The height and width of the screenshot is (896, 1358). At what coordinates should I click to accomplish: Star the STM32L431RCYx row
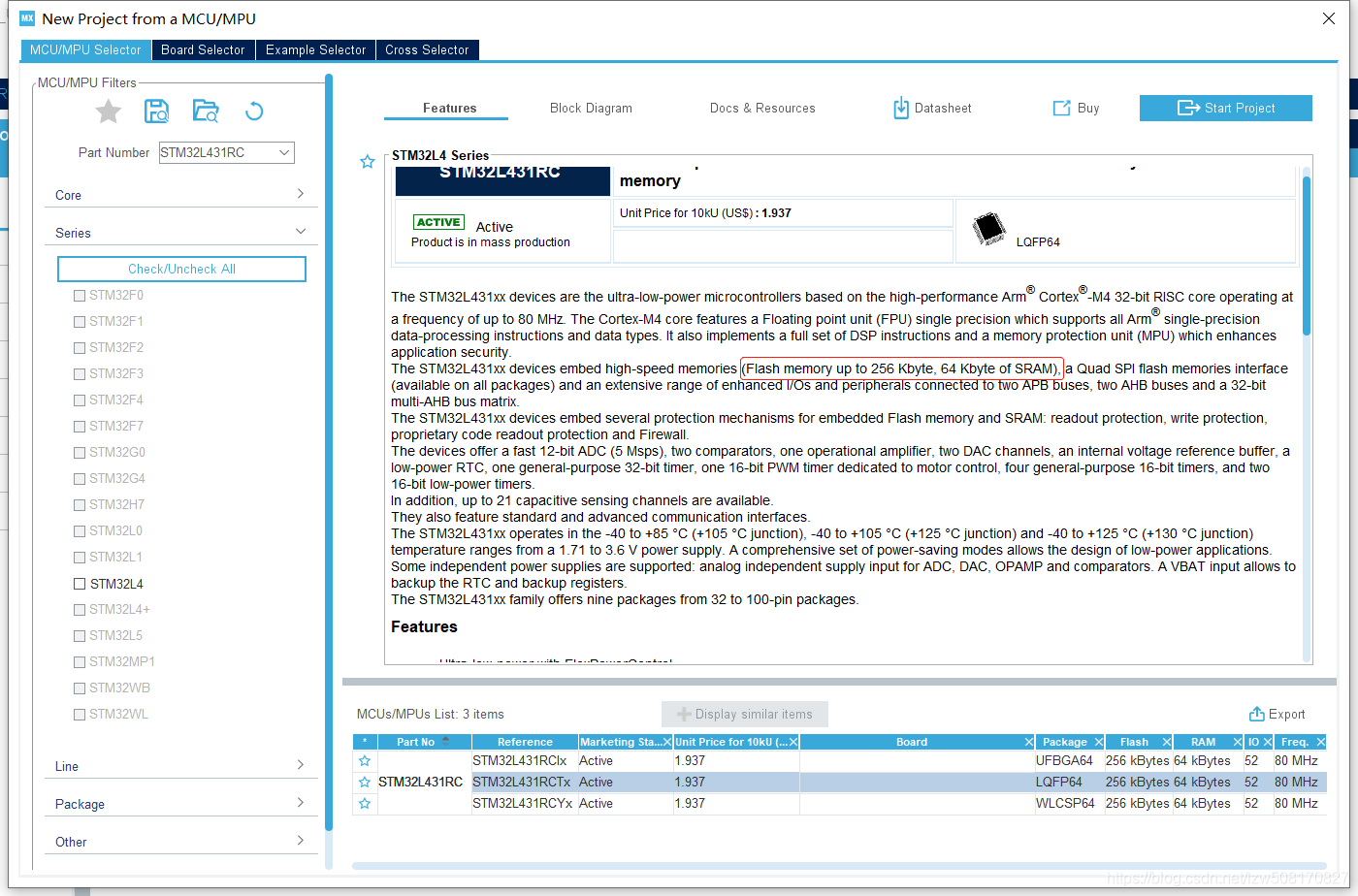pos(365,804)
